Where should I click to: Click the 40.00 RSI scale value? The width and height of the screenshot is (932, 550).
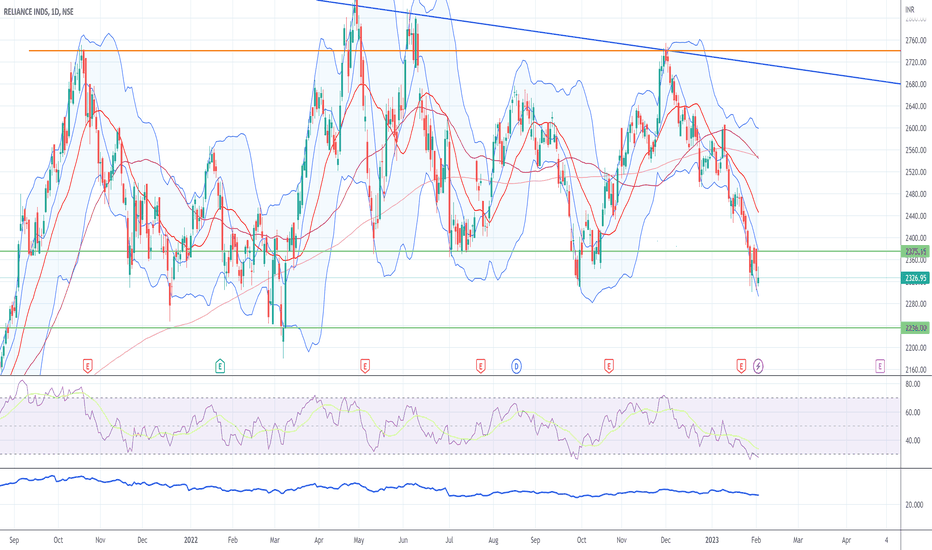913,441
